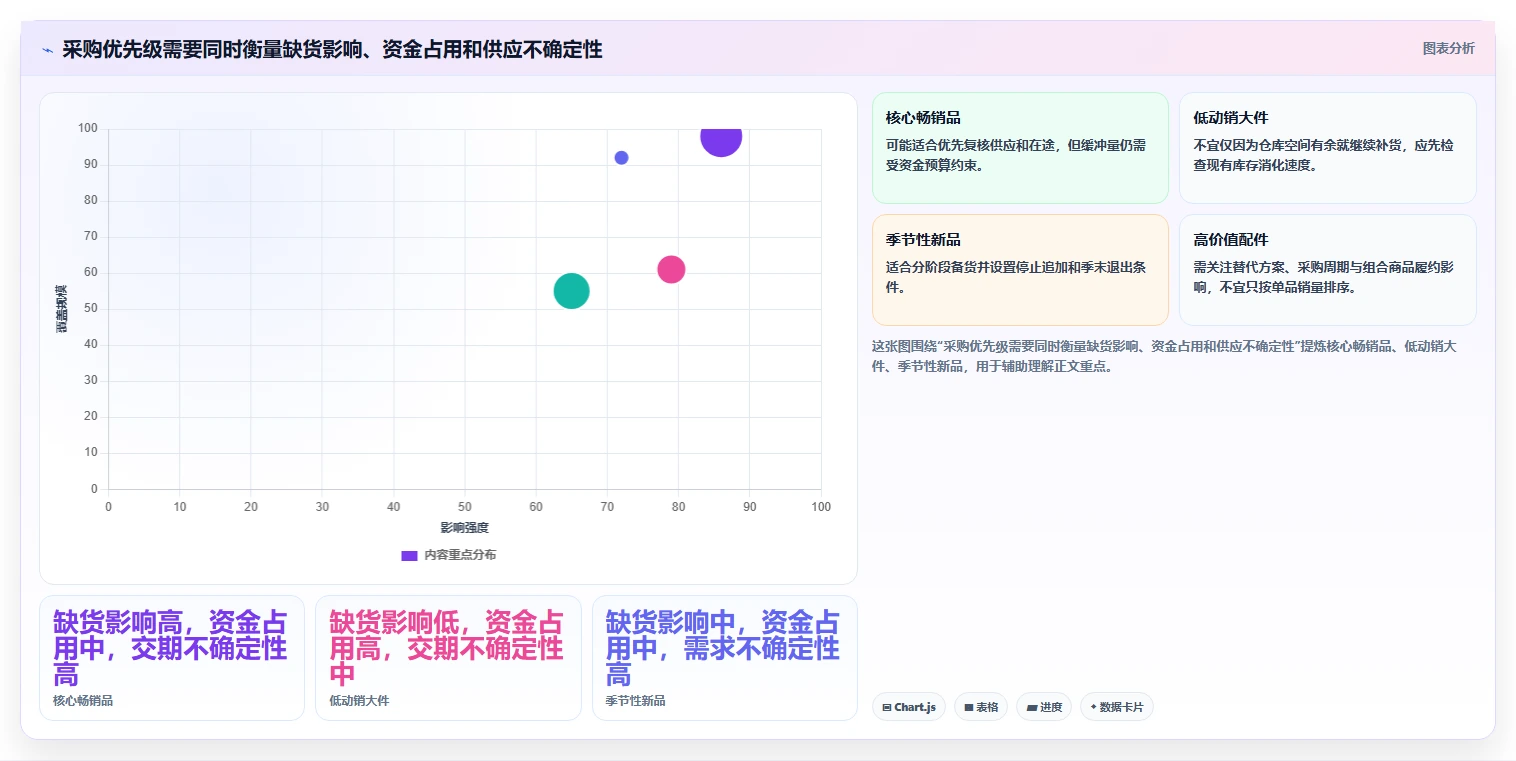This screenshot has width=1516, height=761.
Task: Click the 影响强度 x-axis title
Action: click(464, 527)
